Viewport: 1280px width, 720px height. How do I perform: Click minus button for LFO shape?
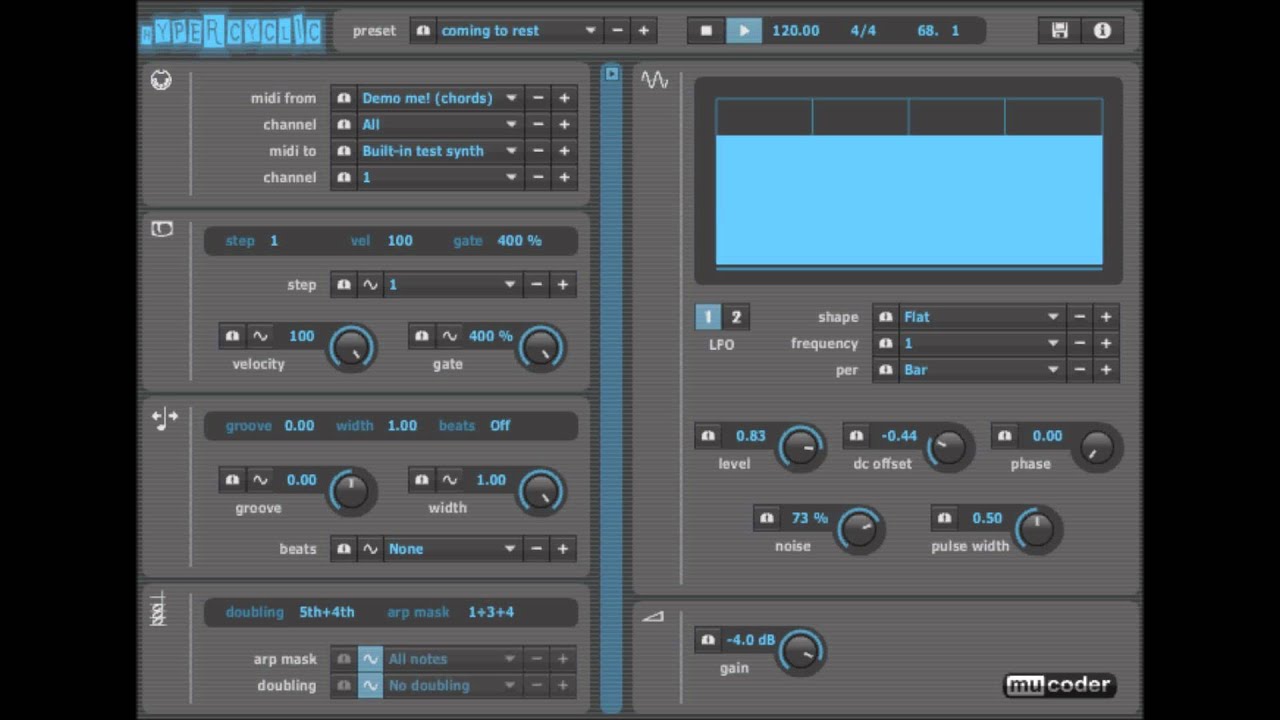pos(1080,317)
